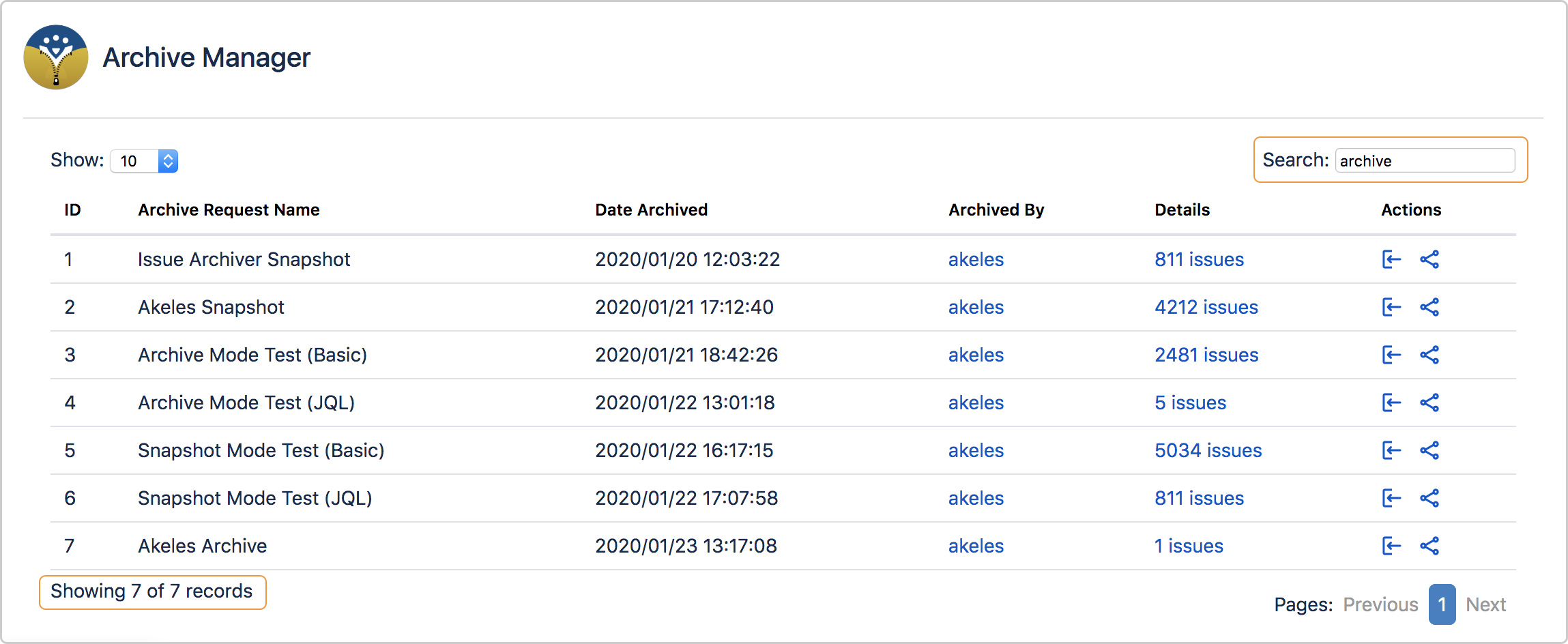
Task: View the 5034 issues details
Action: (x=1208, y=450)
